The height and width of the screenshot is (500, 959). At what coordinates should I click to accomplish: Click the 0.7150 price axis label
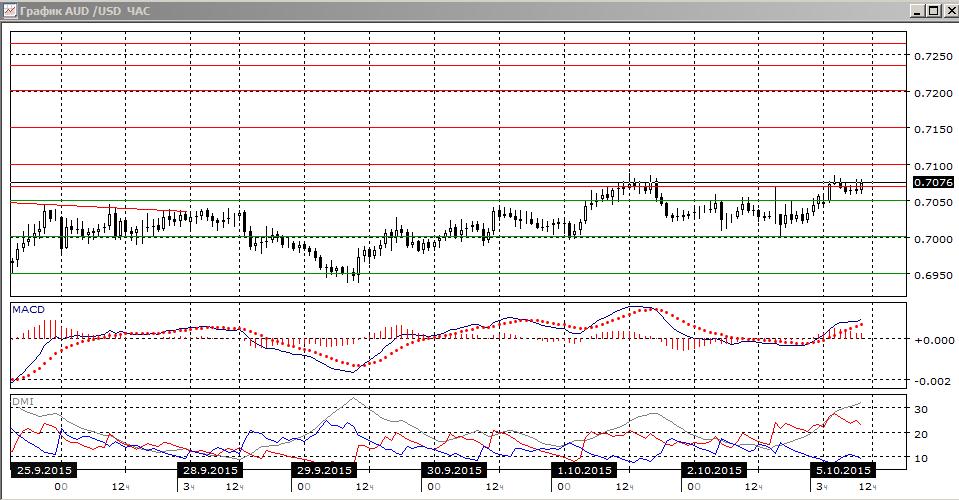coord(933,130)
